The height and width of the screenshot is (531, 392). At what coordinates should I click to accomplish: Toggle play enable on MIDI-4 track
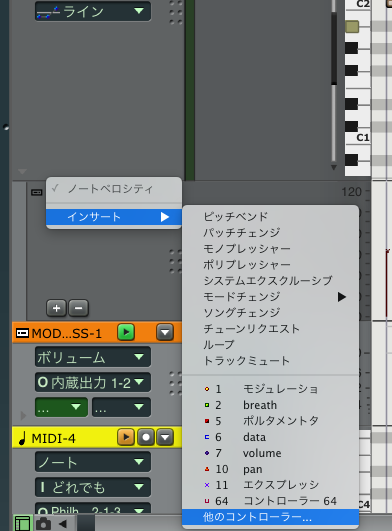pyautogui.click(x=126, y=437)
